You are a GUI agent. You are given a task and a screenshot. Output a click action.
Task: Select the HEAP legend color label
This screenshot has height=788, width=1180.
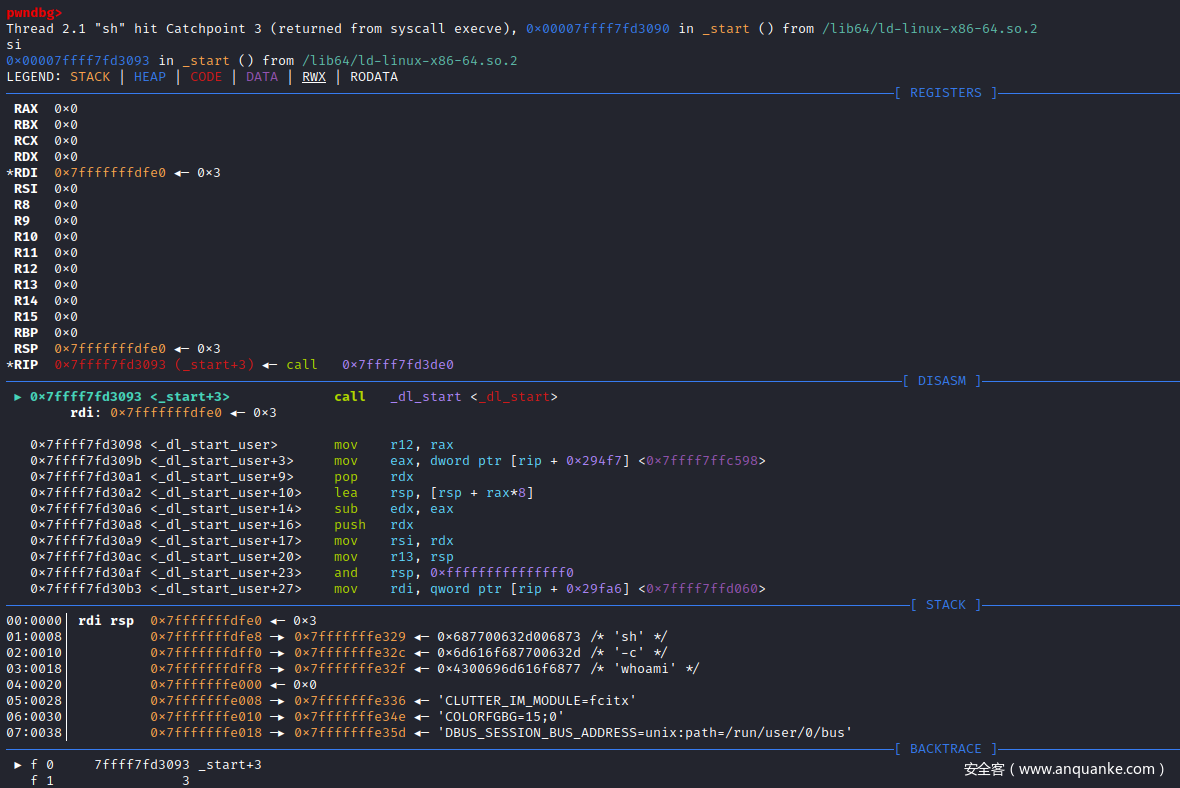click(x=150, y=77)
